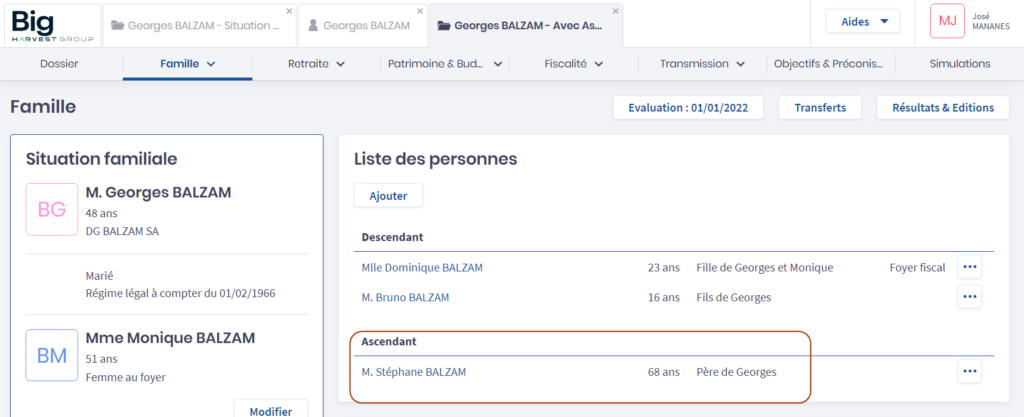
Task: Go to the Simulations section
Action: pos(959,64)
